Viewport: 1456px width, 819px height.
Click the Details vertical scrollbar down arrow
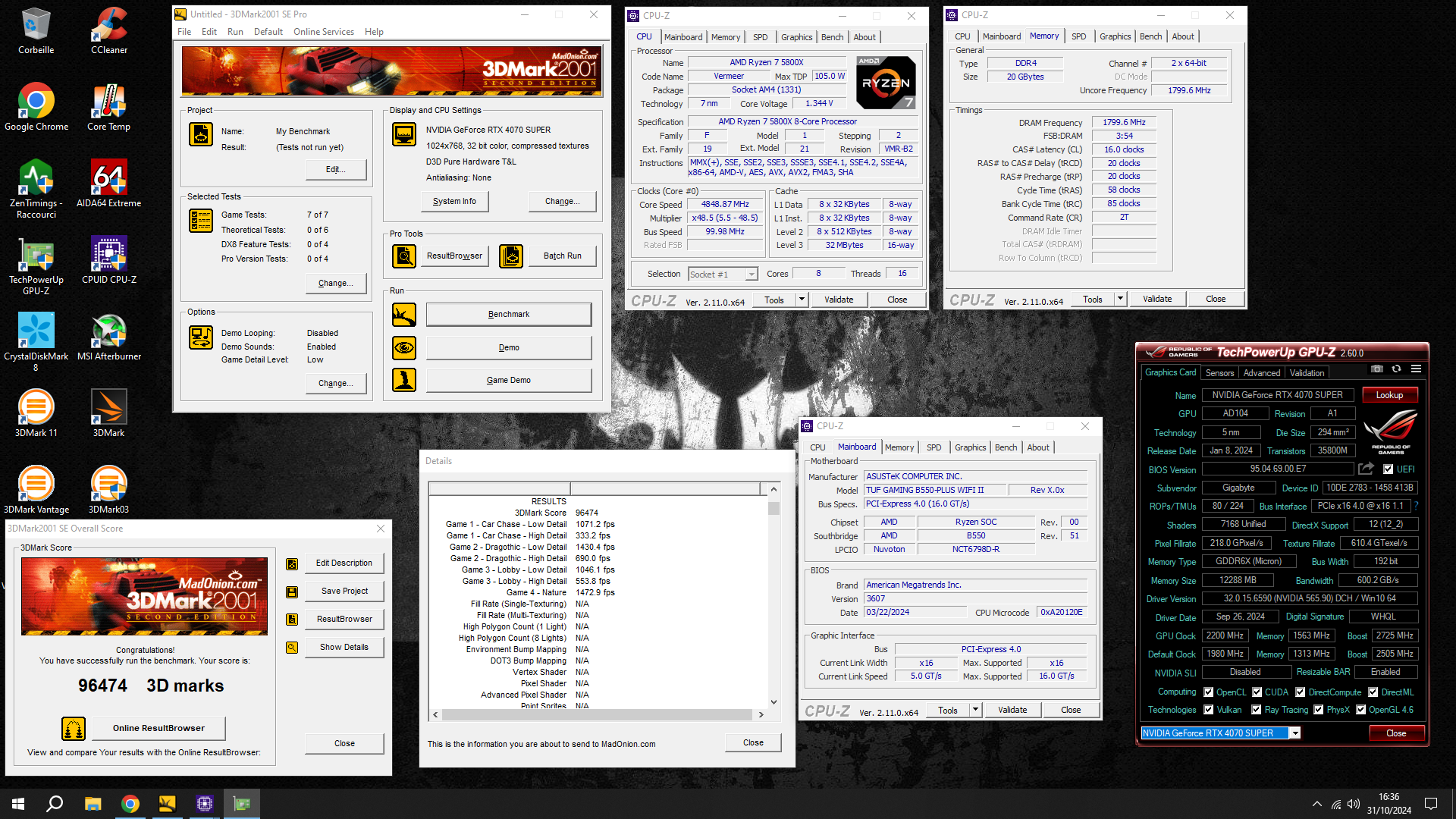[x=773, y=702]
